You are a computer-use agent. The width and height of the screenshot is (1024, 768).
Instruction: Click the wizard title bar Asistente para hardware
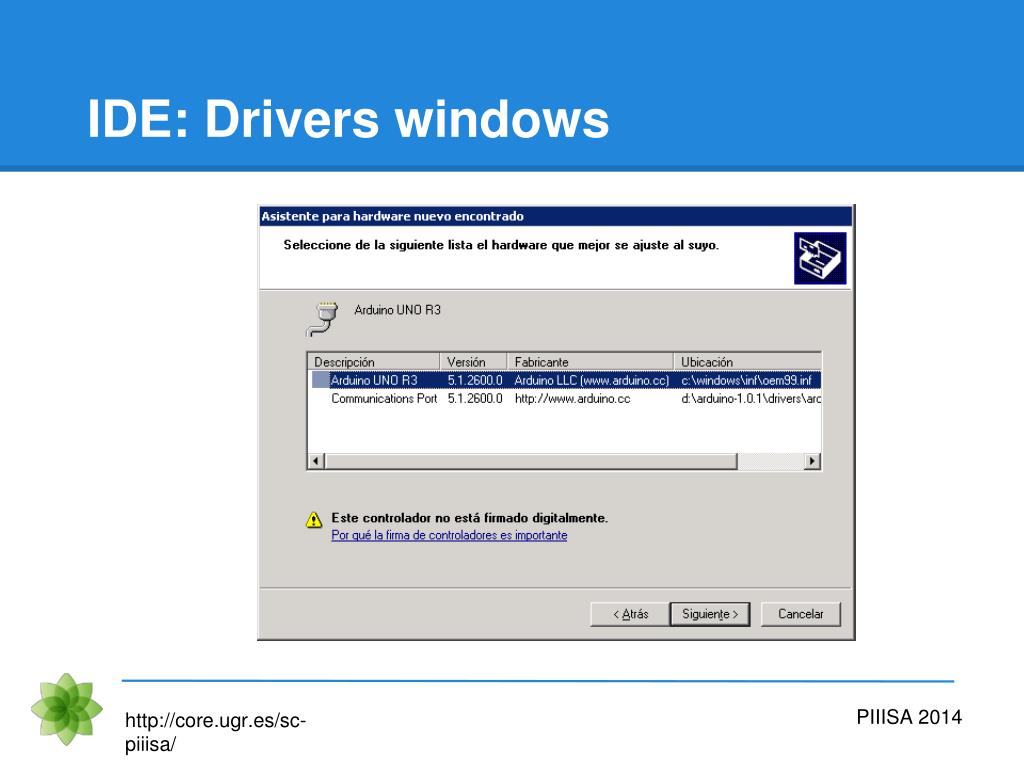click(x=556, y=216)
